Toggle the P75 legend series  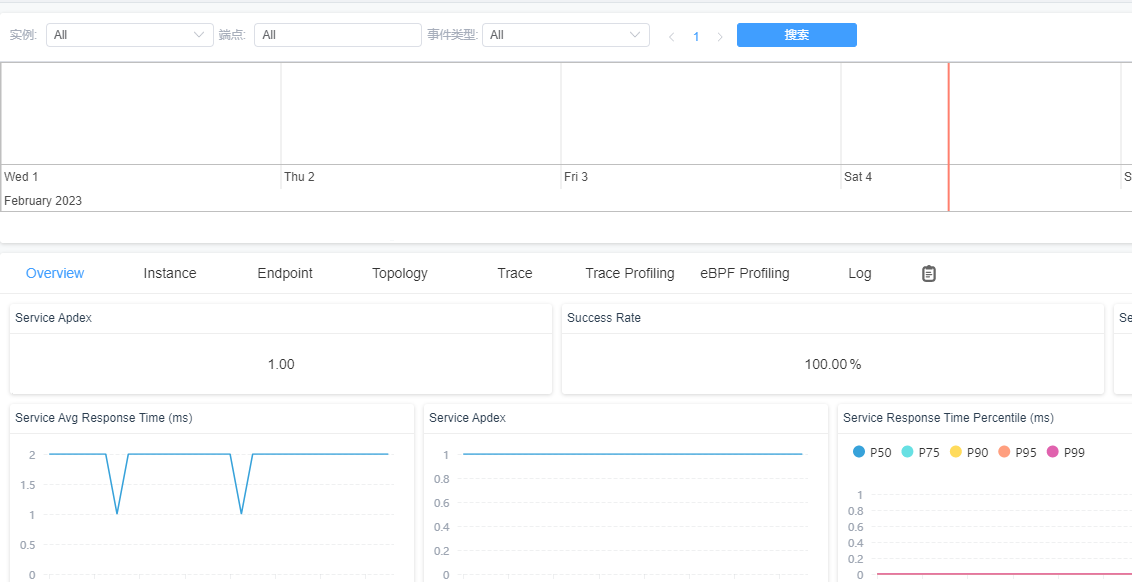(x=920, y=452)
